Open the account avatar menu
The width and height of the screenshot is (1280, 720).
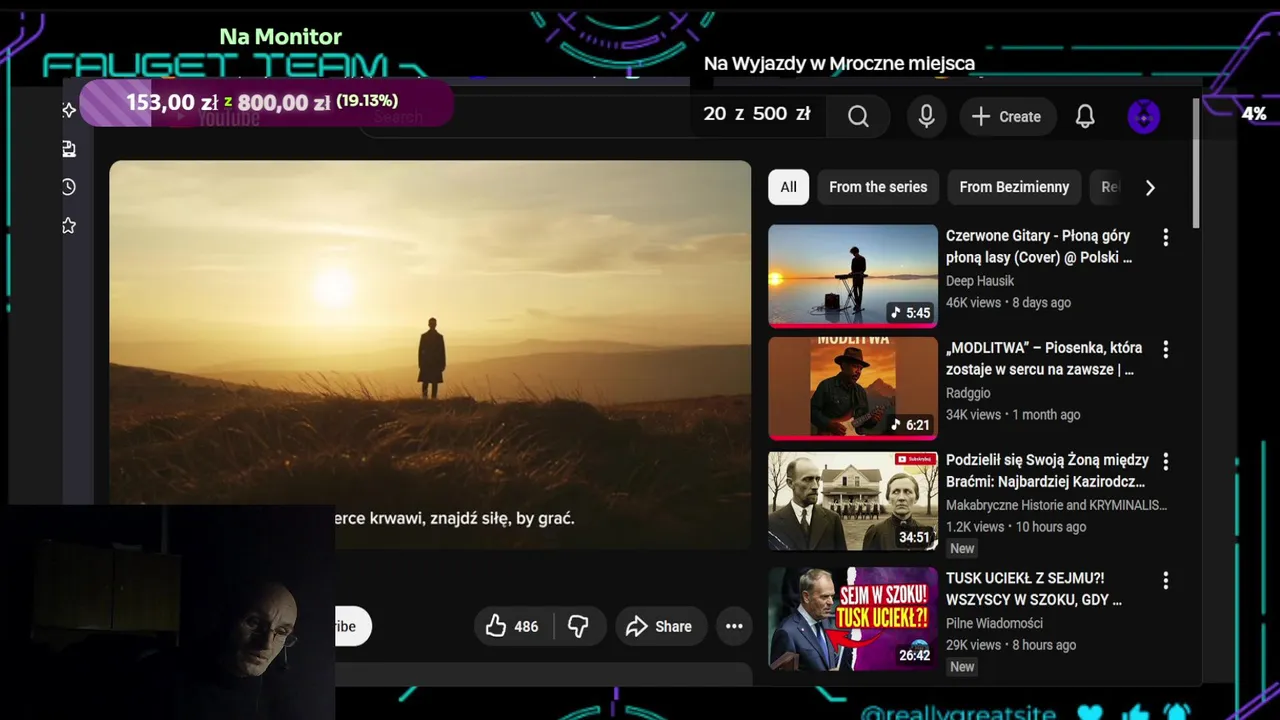click(1144, 117)
